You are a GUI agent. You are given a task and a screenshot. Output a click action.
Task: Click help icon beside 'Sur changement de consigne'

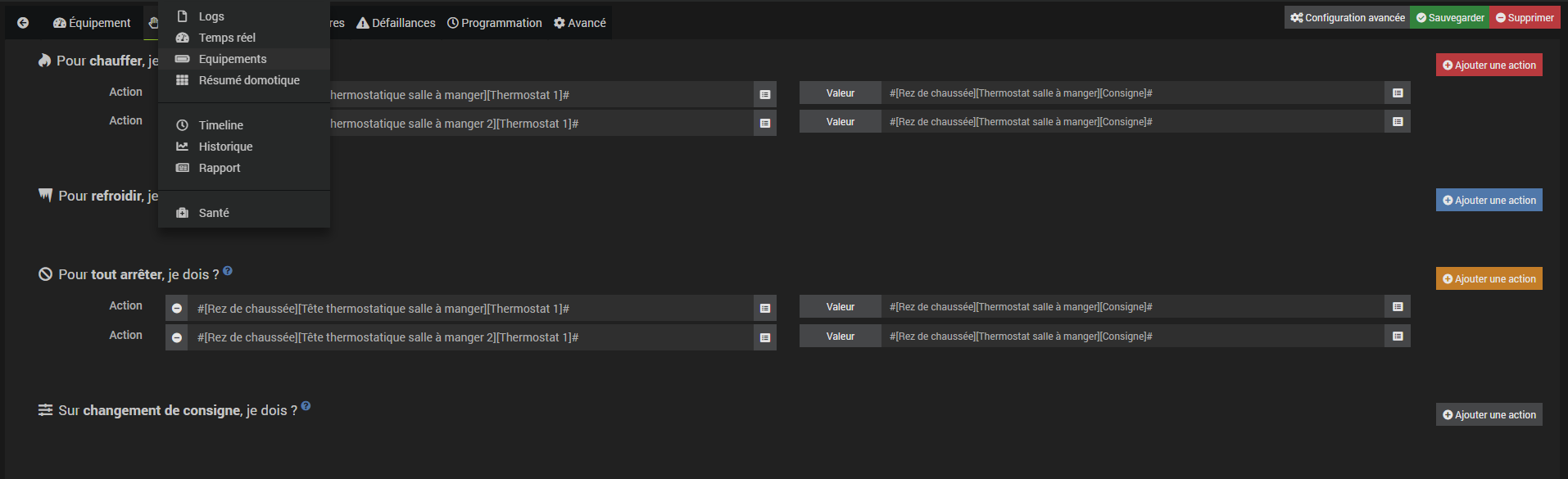pos(306,406)
